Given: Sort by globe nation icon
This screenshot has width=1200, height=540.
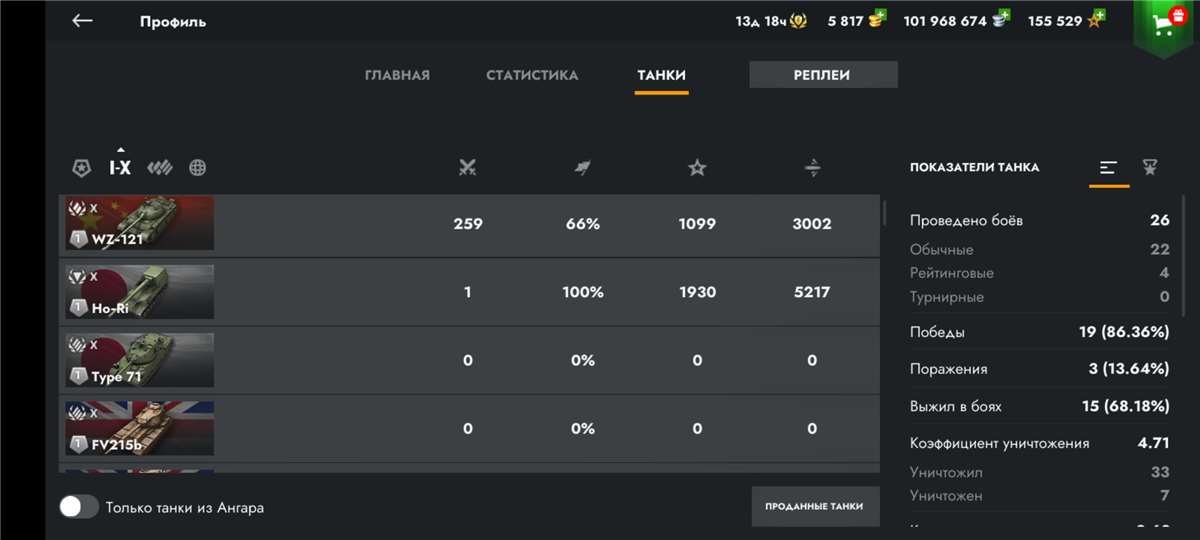Looking at the screenshot, I should 198,168.
